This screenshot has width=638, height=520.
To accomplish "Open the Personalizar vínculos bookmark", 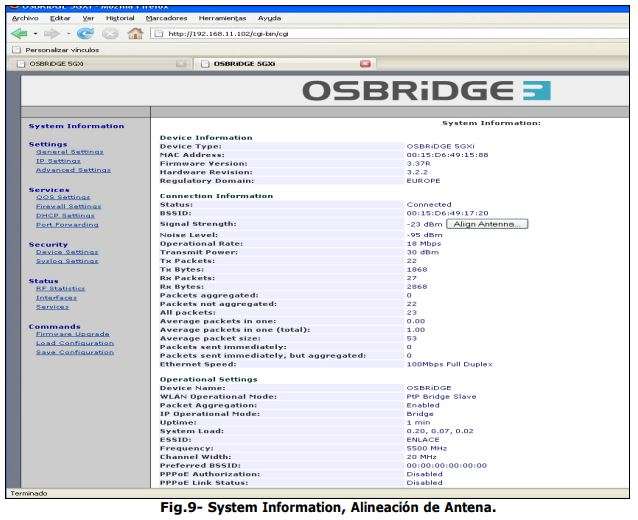I will click(x=52, y=48).
